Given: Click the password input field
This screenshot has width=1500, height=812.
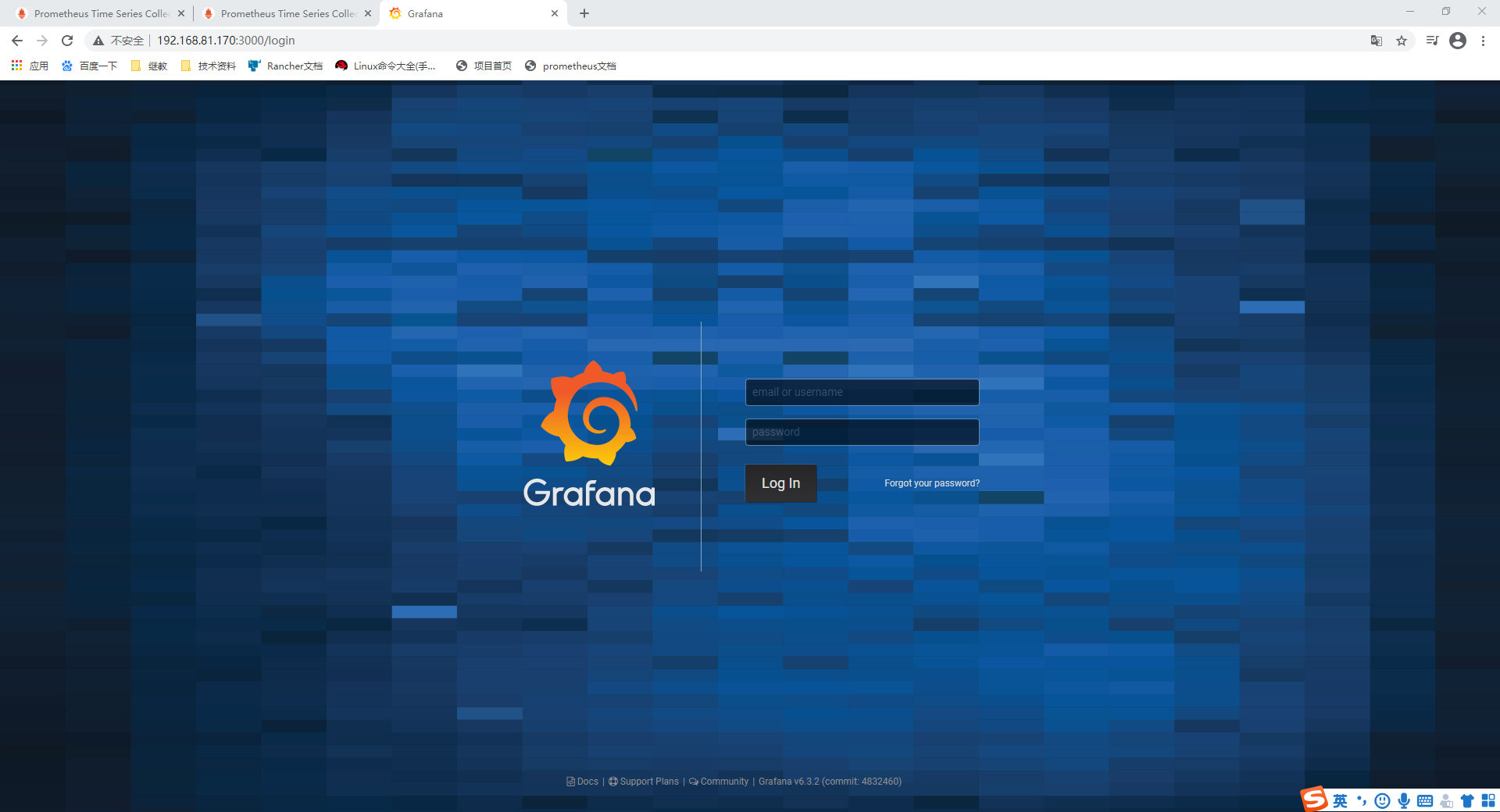Looking at the screenshot, I should pos(862,432).
